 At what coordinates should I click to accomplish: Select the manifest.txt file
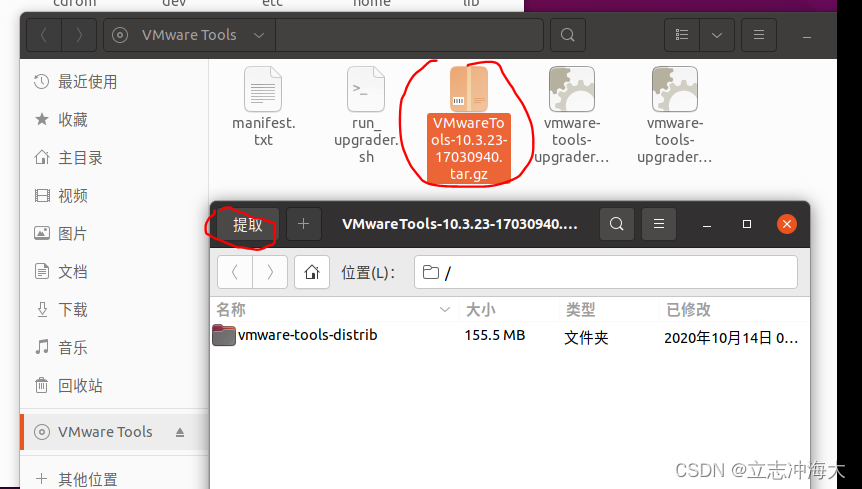coord(263,107)
